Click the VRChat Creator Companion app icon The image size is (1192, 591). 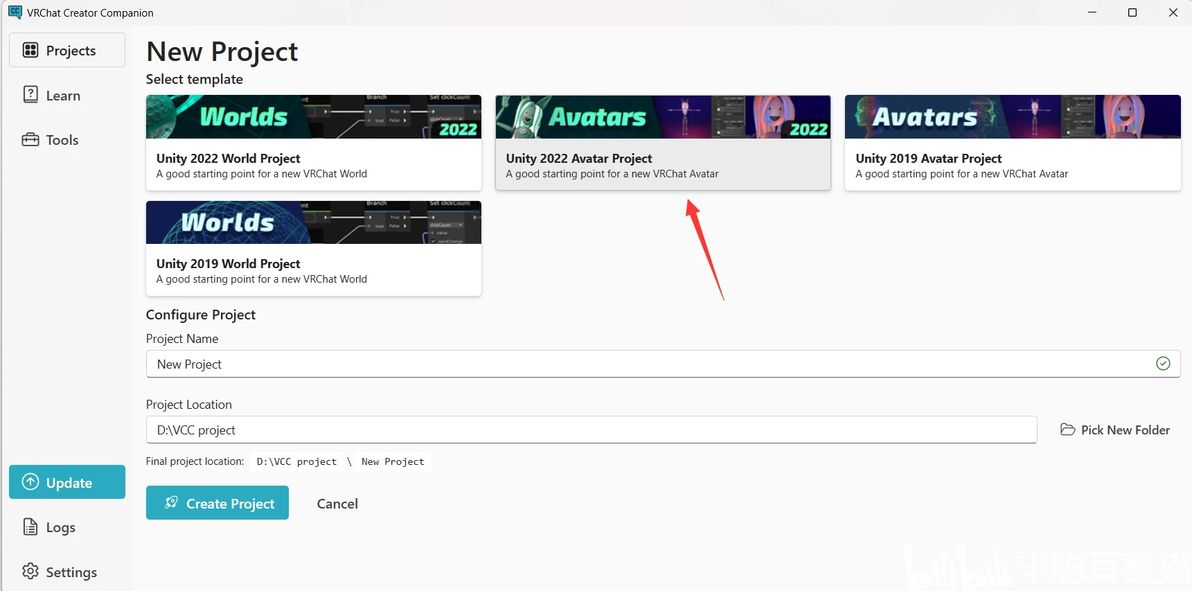point(14,12)
